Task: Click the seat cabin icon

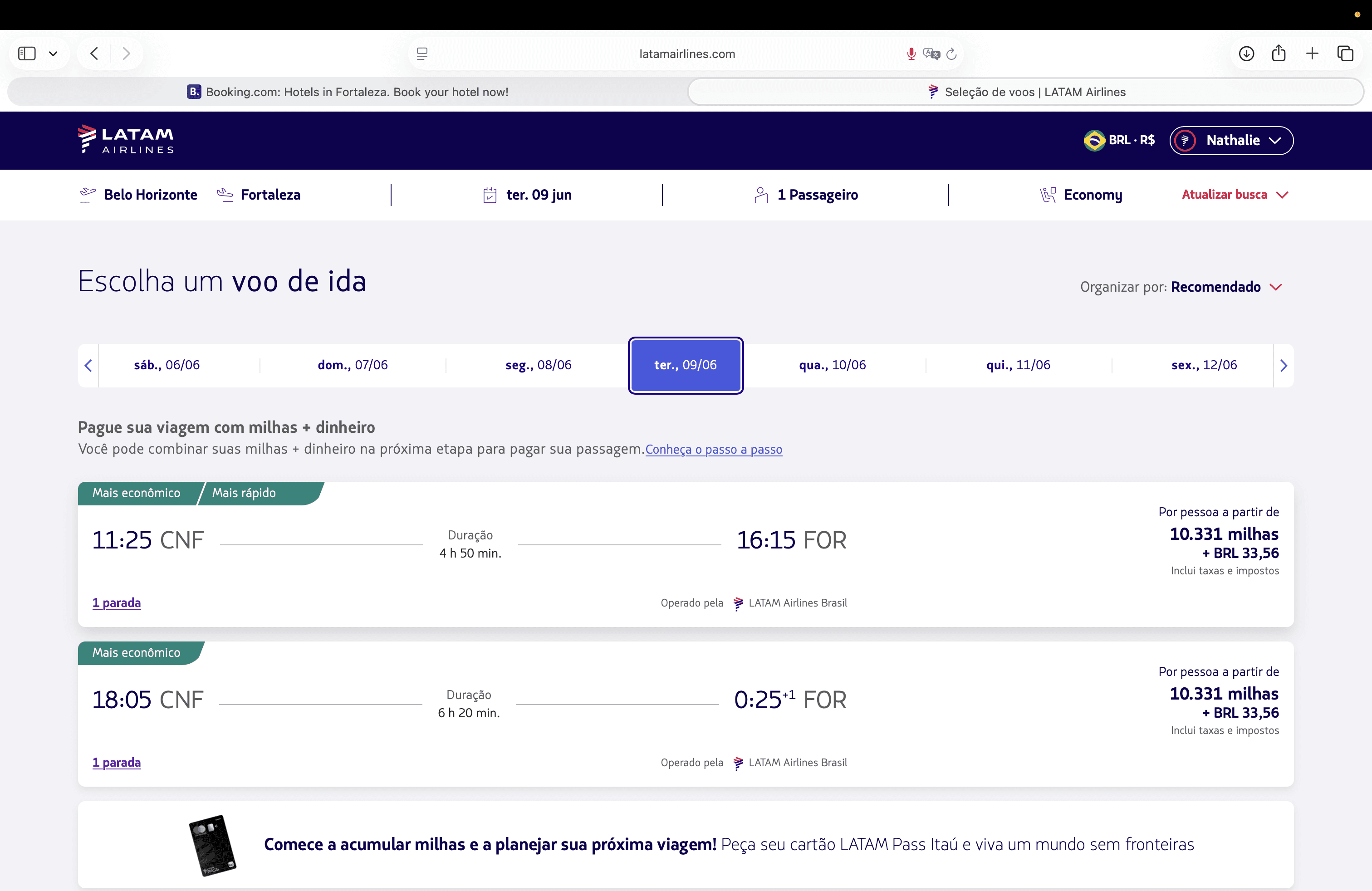Action: [1048, 195]
